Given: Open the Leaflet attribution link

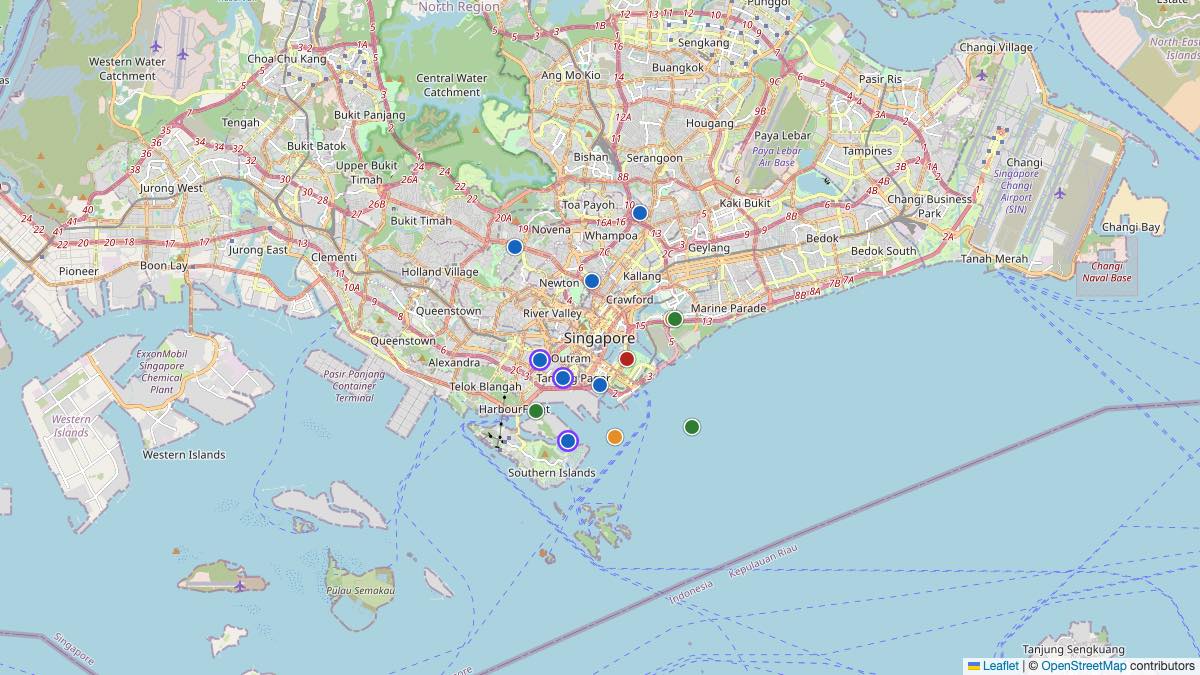Looking at the screenshot, I should pos(993,666).
